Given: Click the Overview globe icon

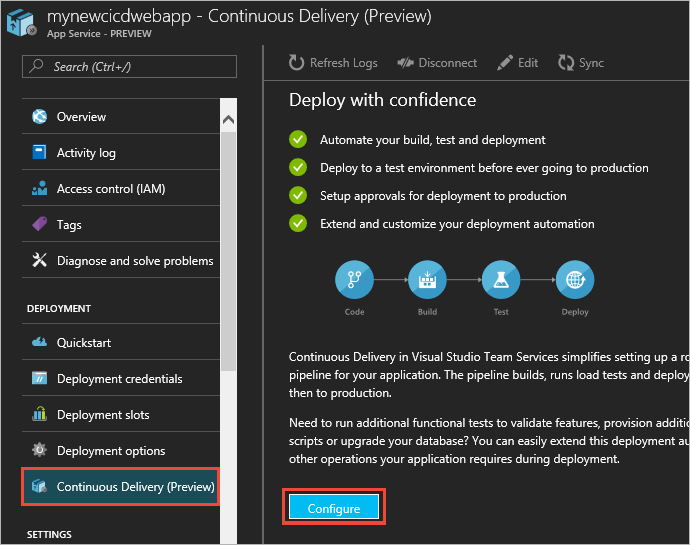Looking at the screenshot, I should point(39,117).
